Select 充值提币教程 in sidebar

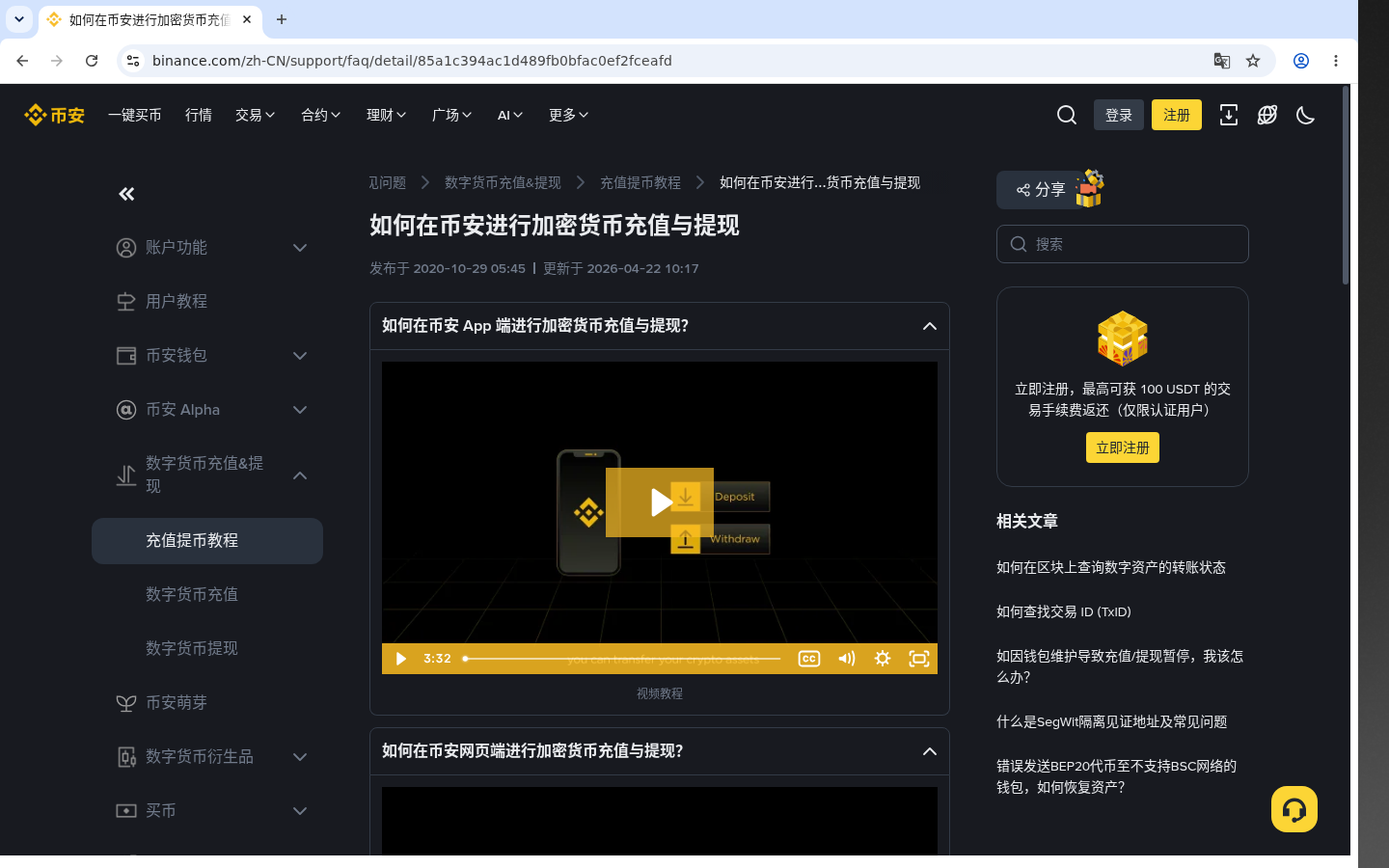point(207,541)
